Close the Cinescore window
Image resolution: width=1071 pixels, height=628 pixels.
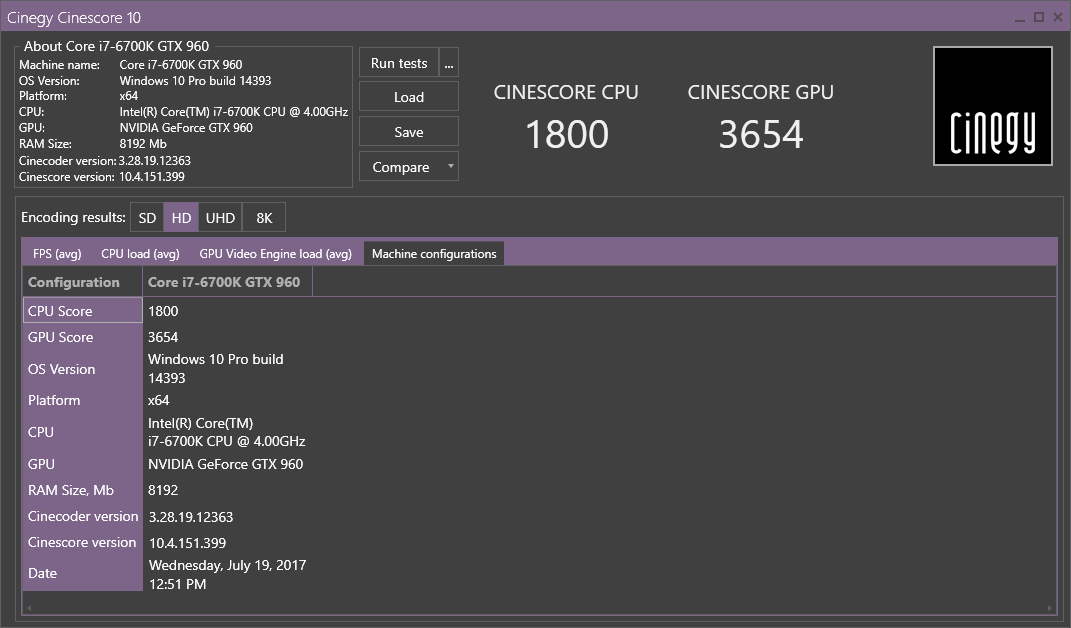click(x=1057, y=17)
